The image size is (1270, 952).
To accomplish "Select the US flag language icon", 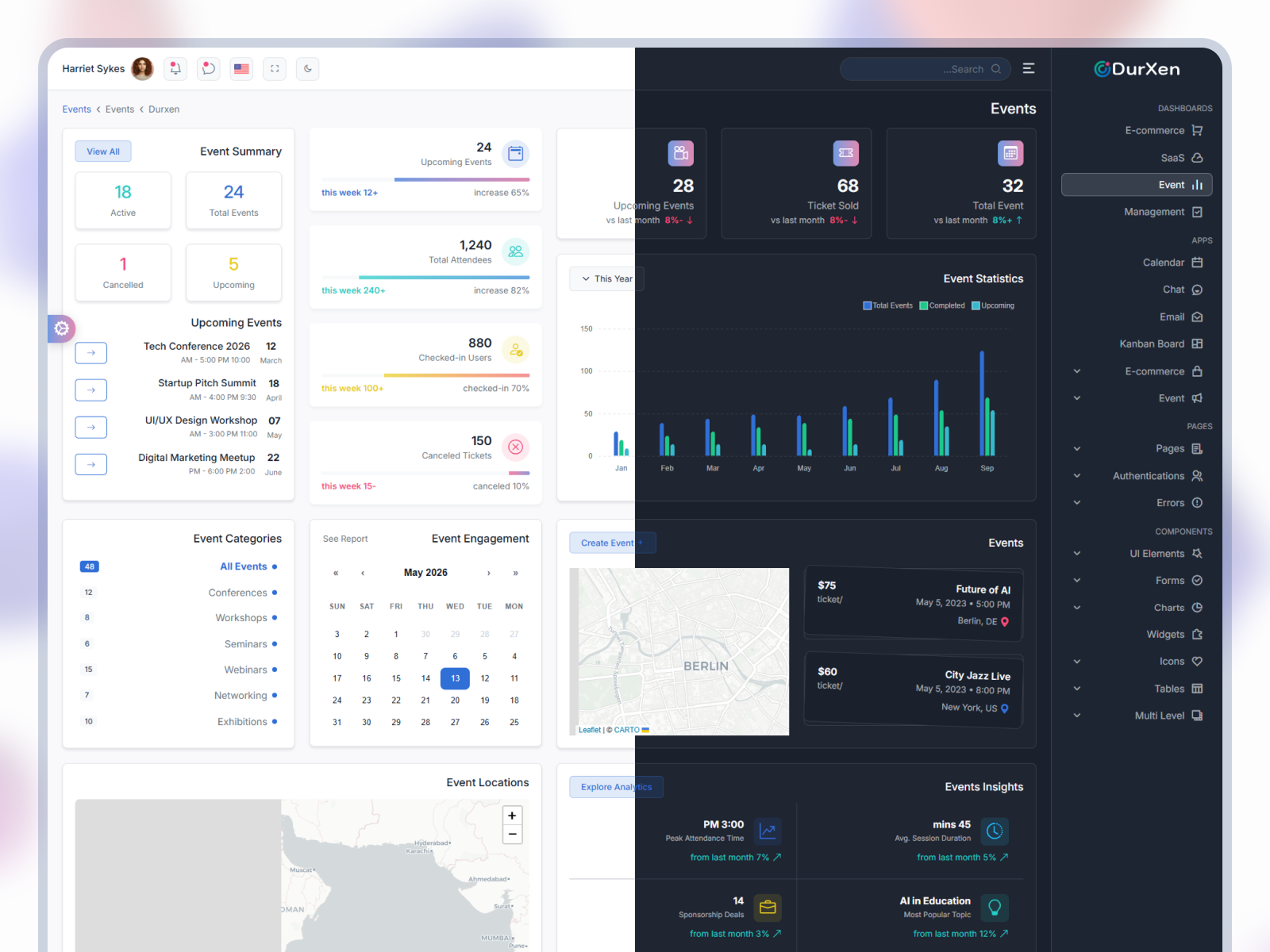I will pyautogui.click(x=242, y=69).
